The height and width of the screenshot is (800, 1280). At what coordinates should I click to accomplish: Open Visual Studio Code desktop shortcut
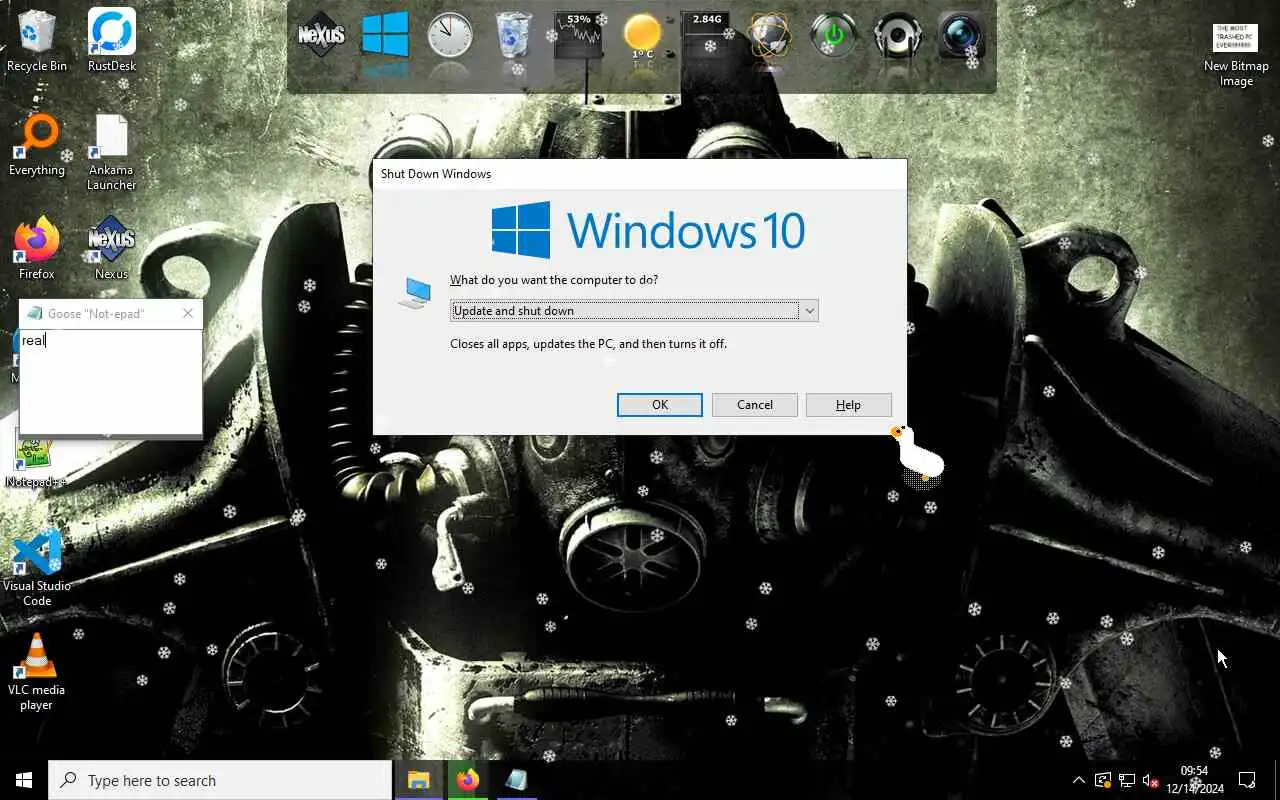(x=37, y=568)
